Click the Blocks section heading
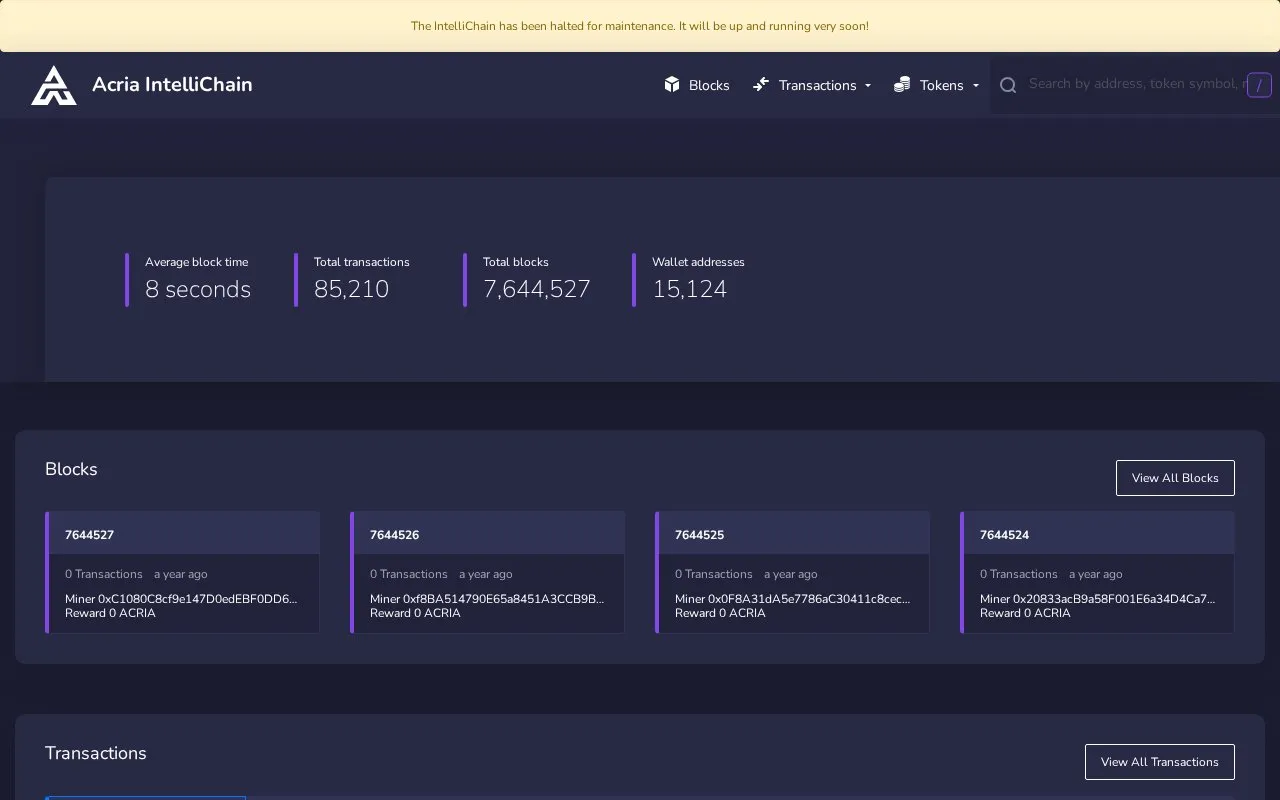This screenshot has height=800, width=1280. 71,469
